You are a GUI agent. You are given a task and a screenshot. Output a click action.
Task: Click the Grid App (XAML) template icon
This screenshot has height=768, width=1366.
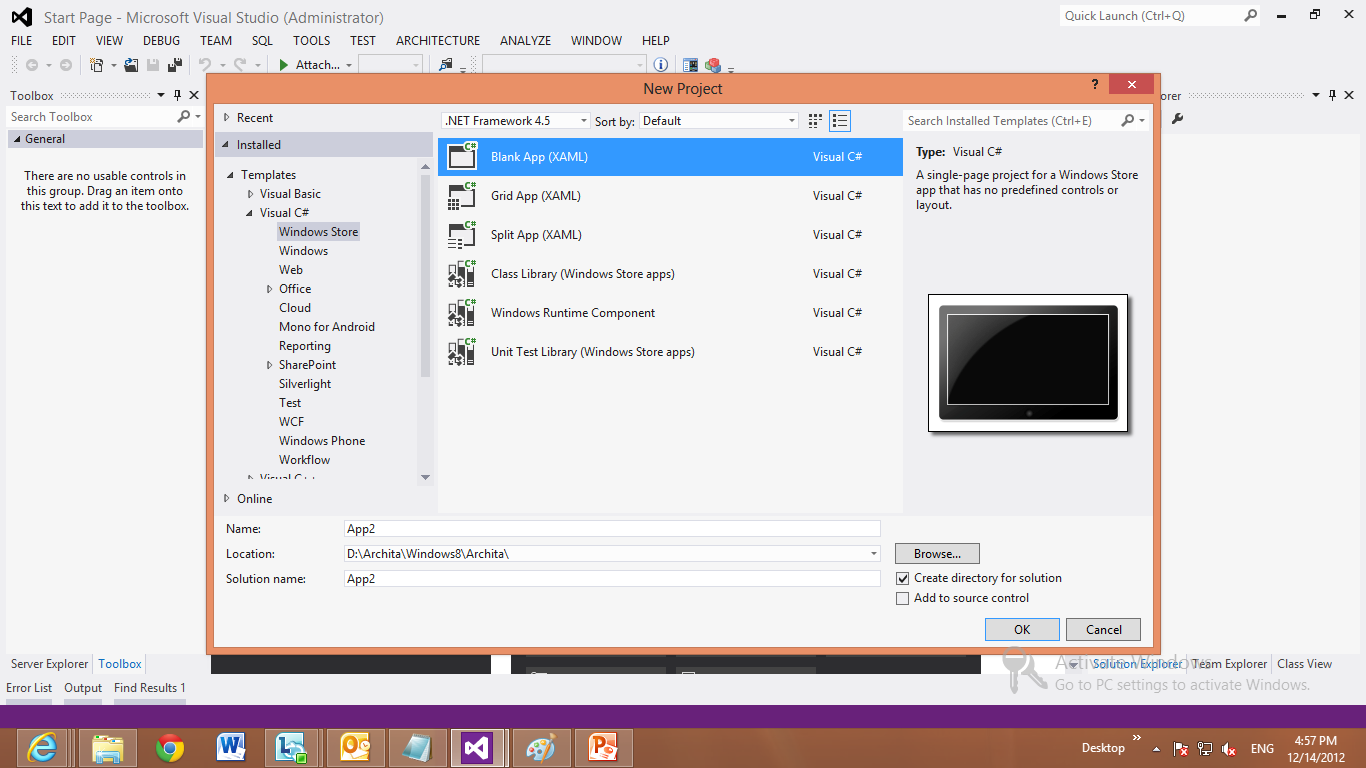pos(461,195)
